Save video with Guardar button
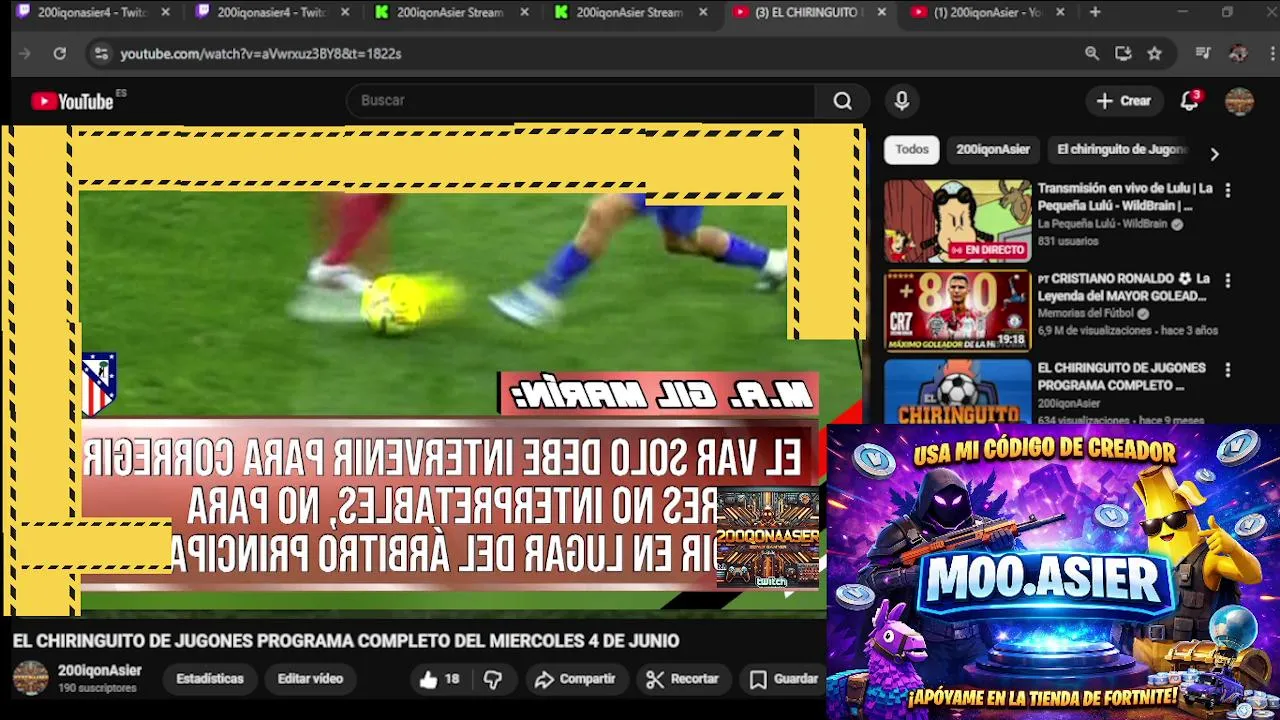 pos(785,679)
